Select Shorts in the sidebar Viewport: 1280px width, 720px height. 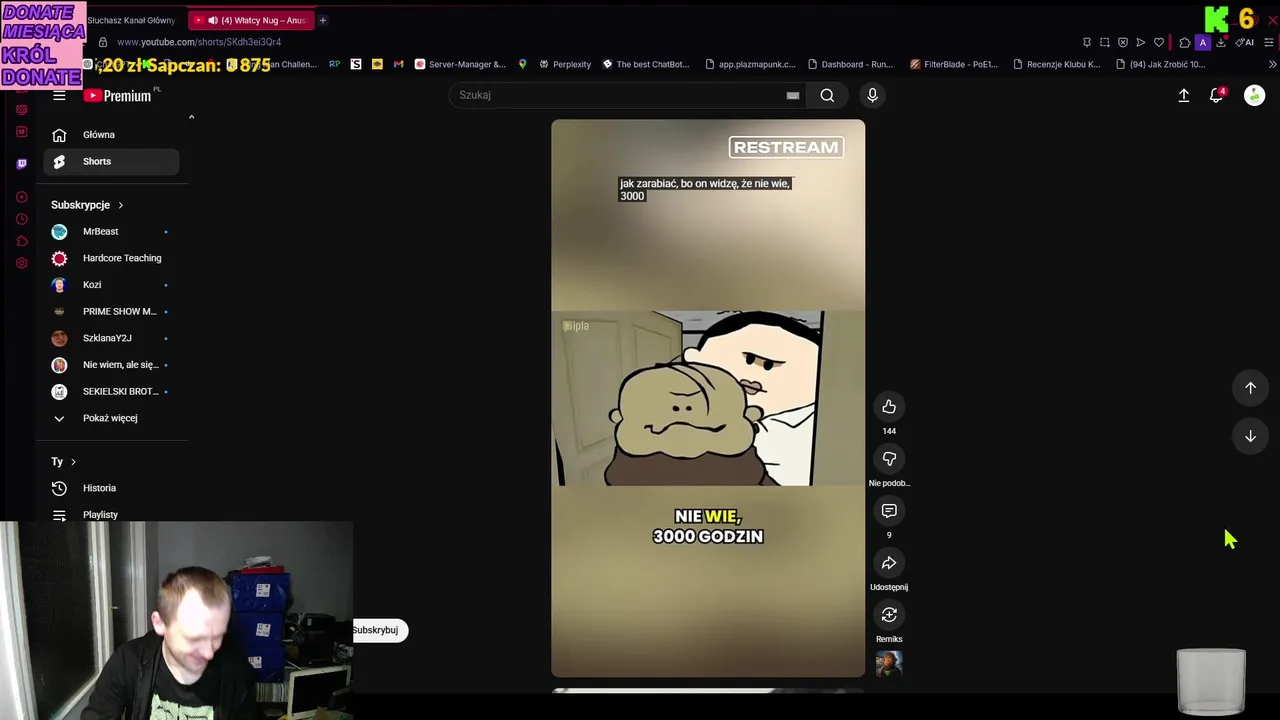[x=111, y=161]
